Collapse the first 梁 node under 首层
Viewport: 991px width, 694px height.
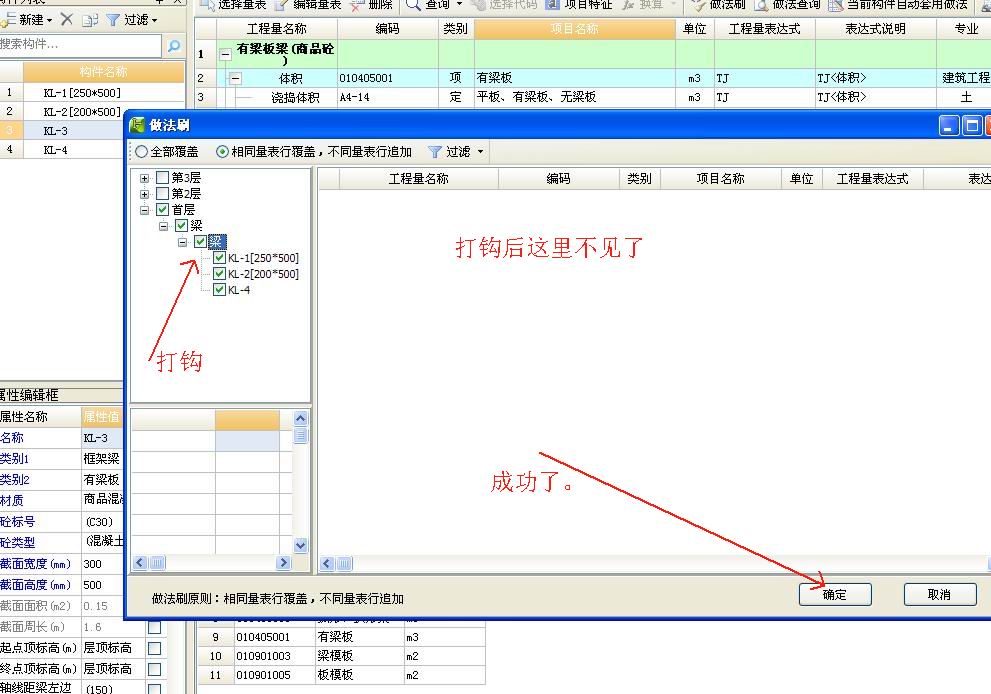coord(163,226)
